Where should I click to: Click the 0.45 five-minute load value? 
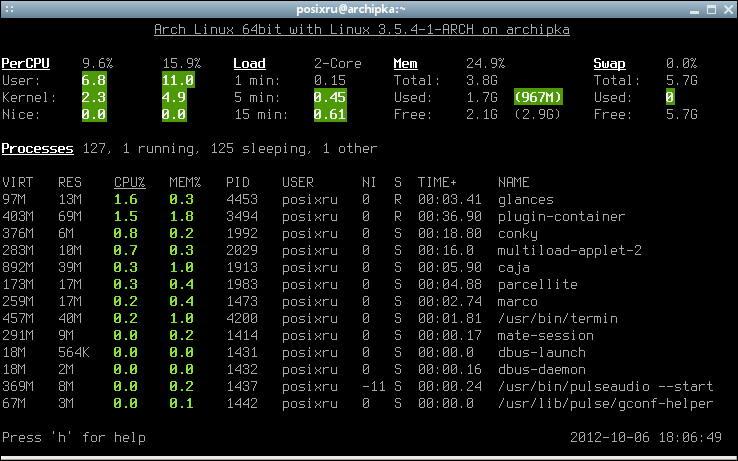330,97
